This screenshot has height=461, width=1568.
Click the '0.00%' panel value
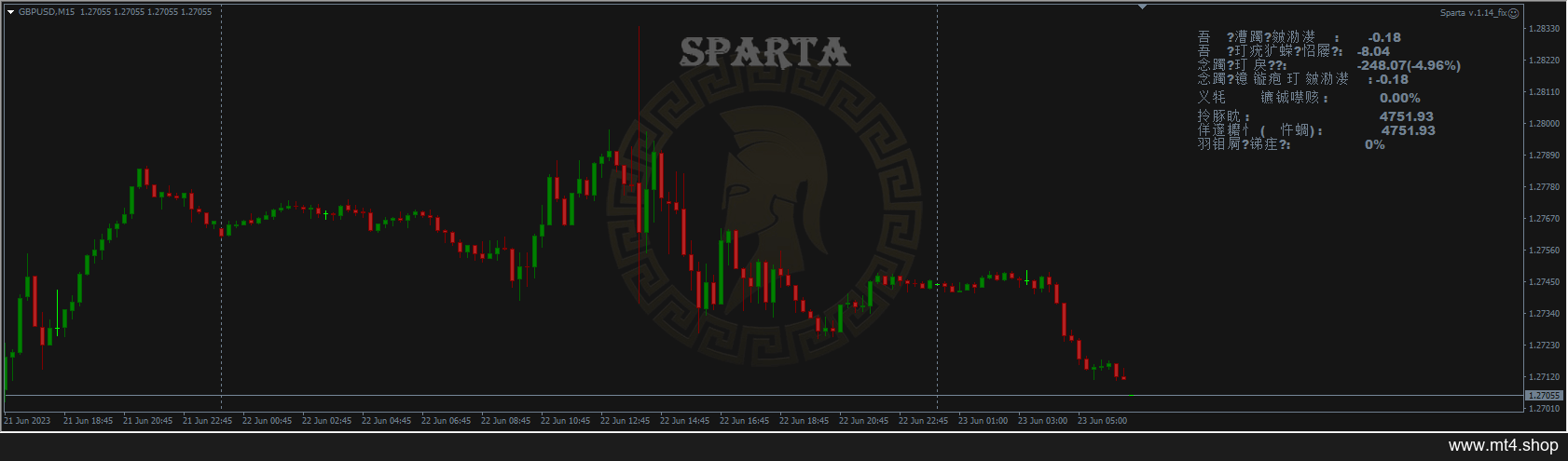pos(1400,98)
